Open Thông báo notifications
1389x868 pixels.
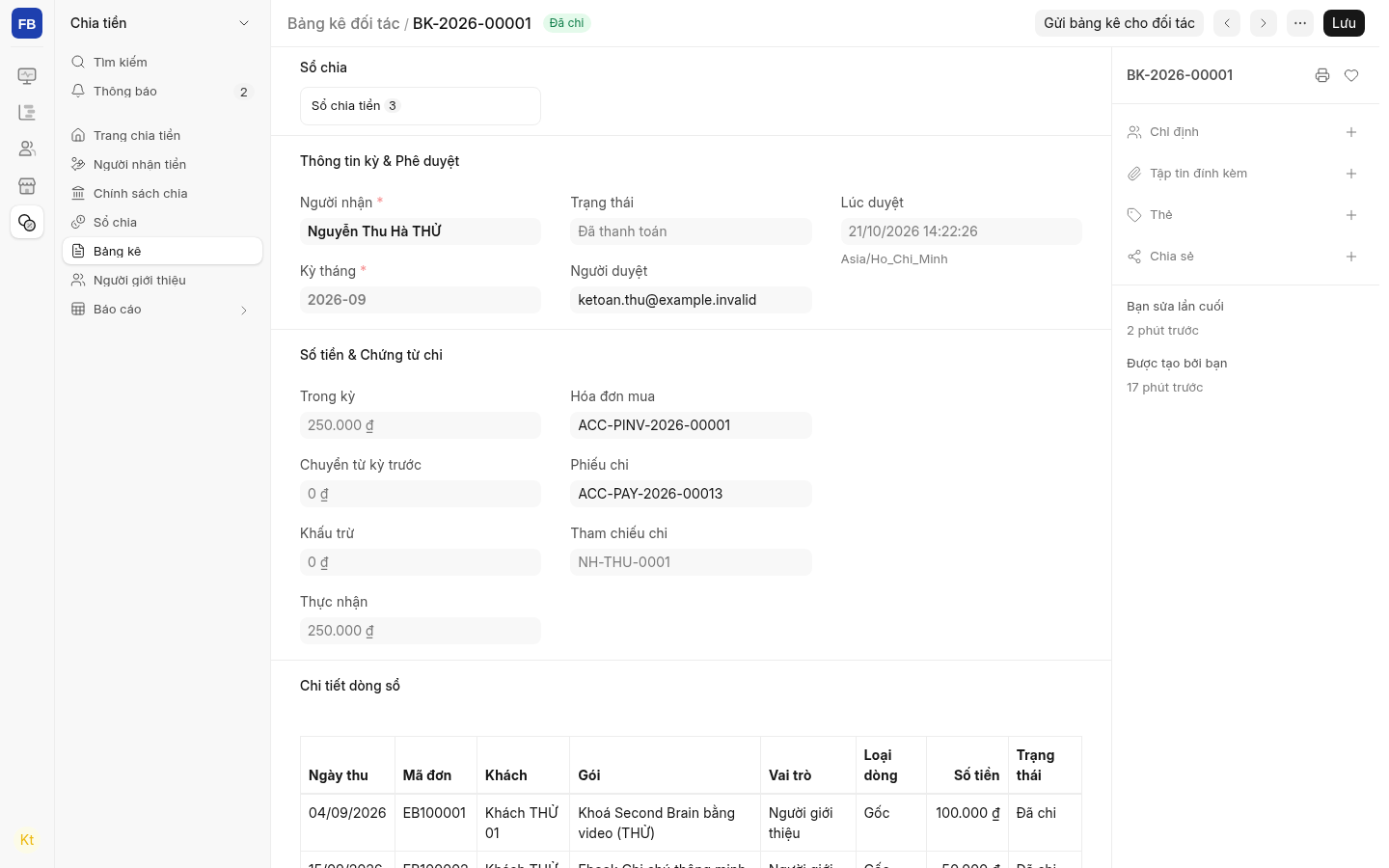pyautogui.click(x=162, y=92)
